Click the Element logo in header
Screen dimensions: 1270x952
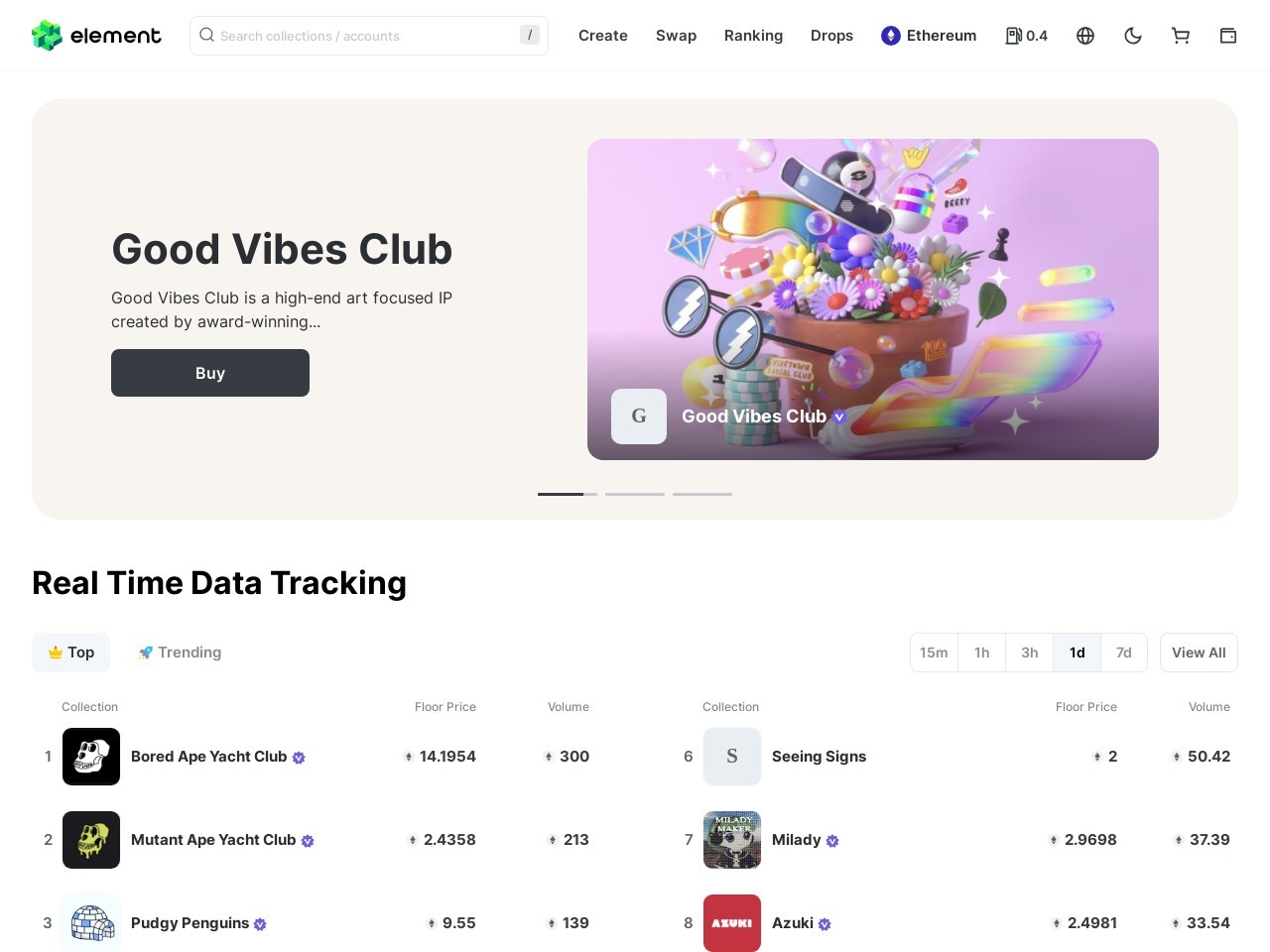(x=96, y=36)
